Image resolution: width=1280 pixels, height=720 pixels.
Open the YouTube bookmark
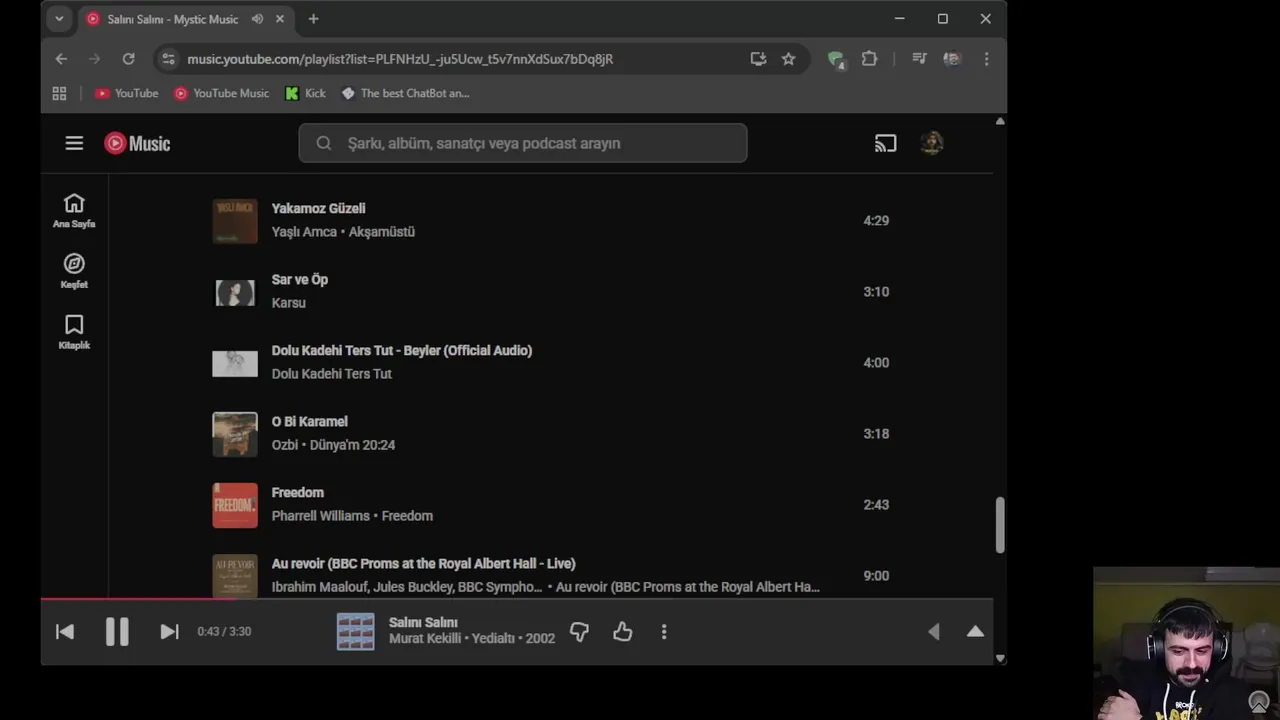(126, 93)
